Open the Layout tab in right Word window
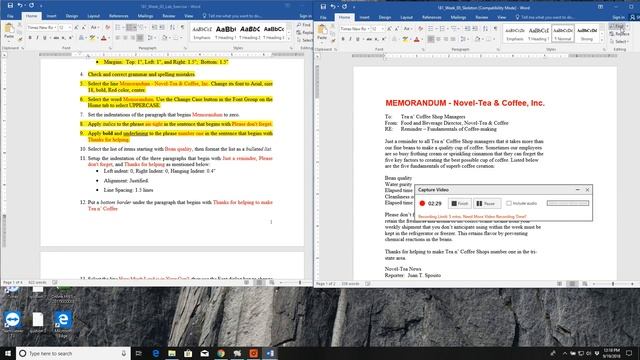This screenshot has height=360, width=640. (x=406, y=17)
